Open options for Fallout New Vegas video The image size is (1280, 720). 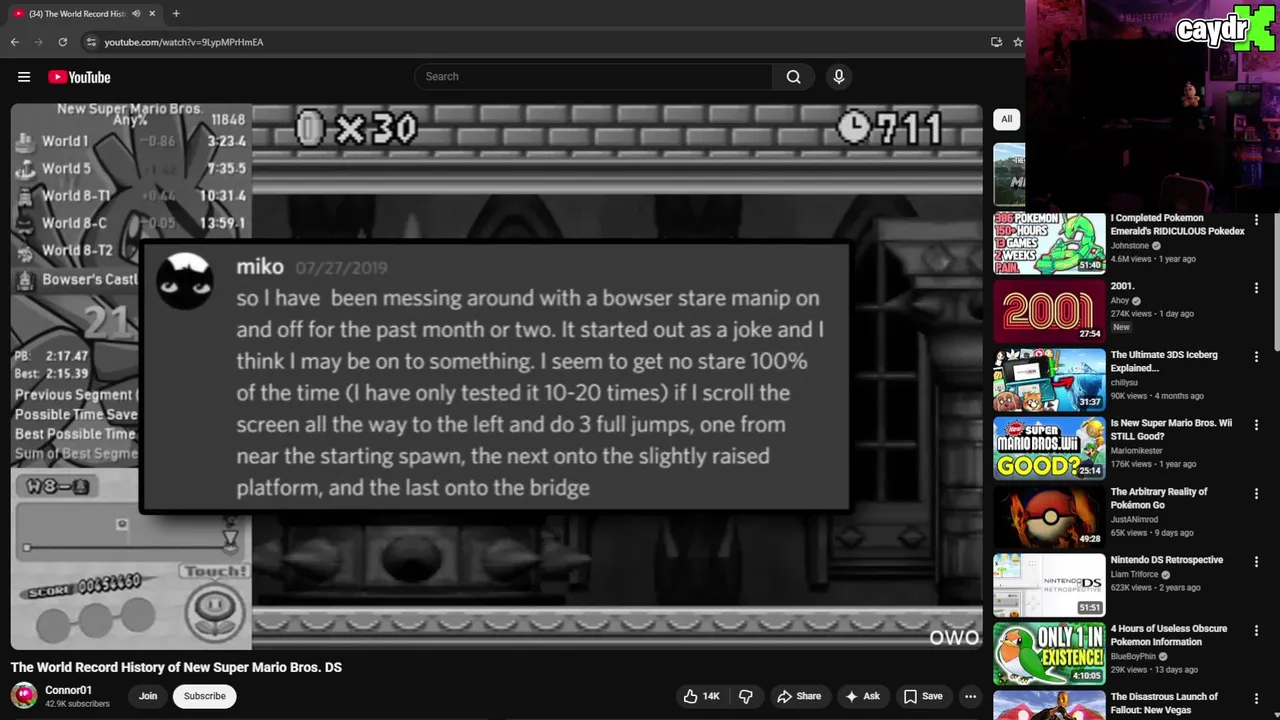coord(1256,699)
